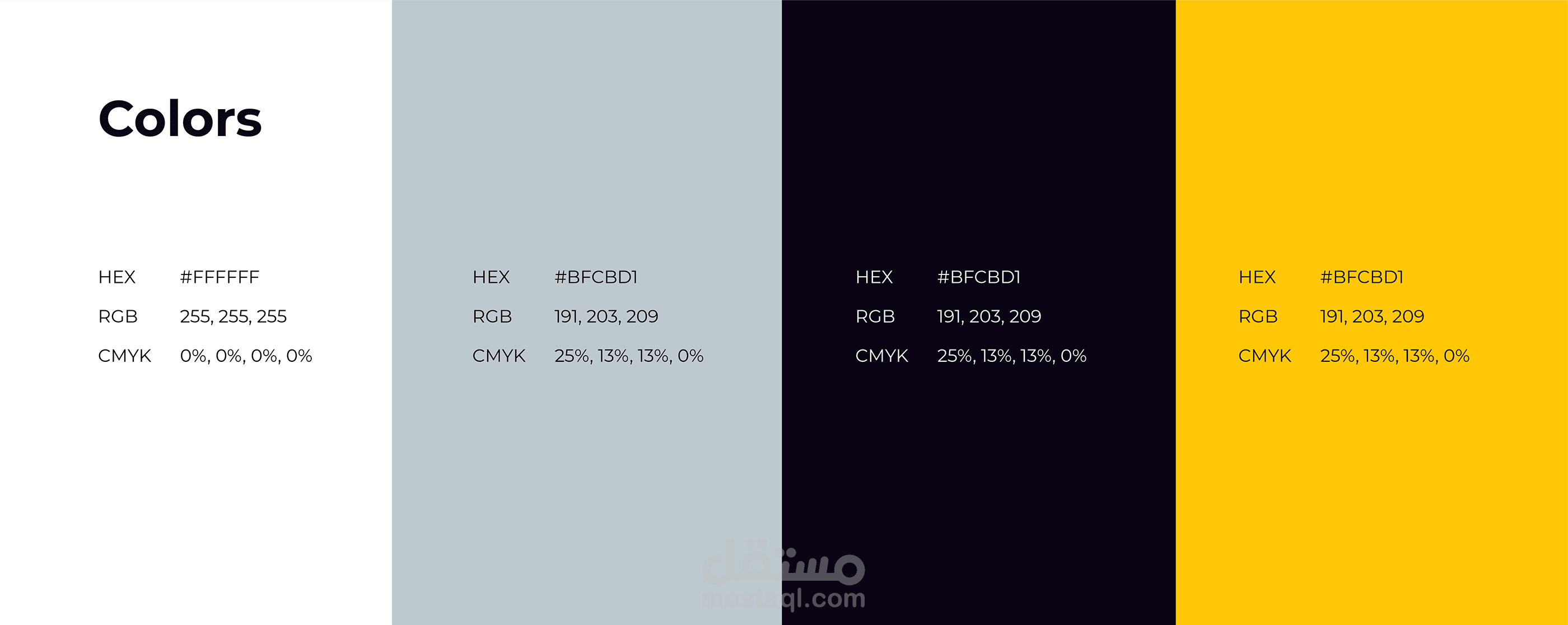Click RGB value on yellow panel
The width and height of the screenshot is (1568, 625).
[1372, 316]
